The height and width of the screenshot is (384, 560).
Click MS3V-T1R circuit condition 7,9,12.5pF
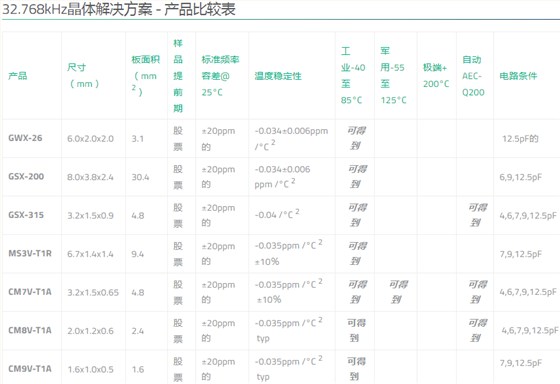point(520,254)
